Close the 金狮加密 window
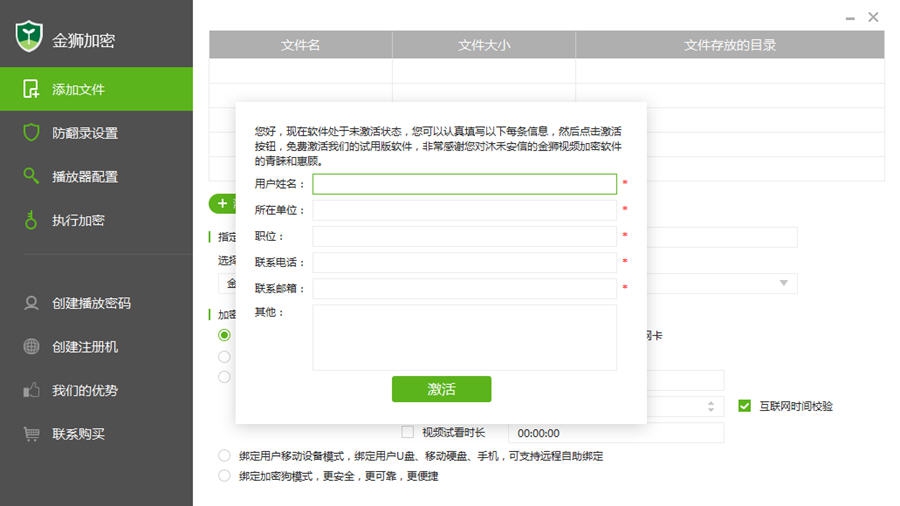The image size is (900, 506). click(x=873, y=17)
